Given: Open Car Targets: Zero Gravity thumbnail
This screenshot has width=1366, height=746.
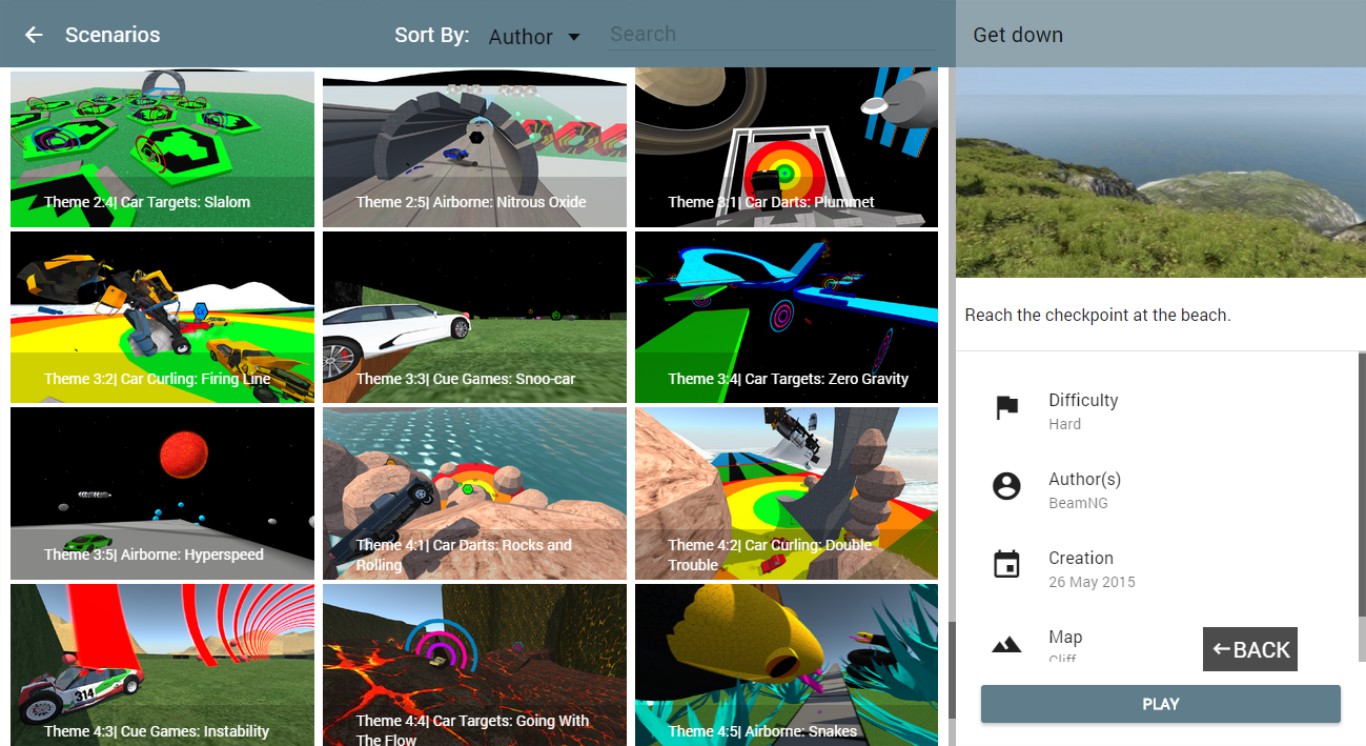Looking at the screenshot, I should pyautogui.click(x=786, y=317).
